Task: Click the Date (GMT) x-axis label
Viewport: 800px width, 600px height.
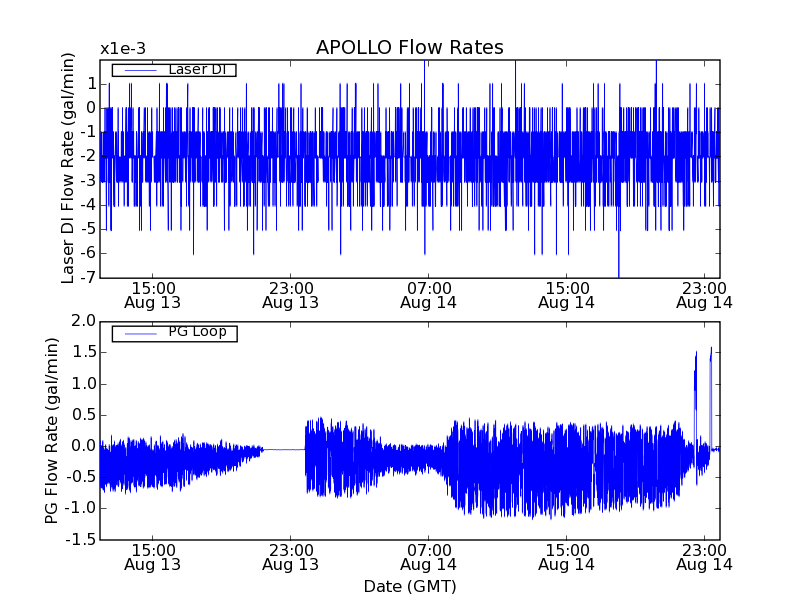Action: (409, 586)
